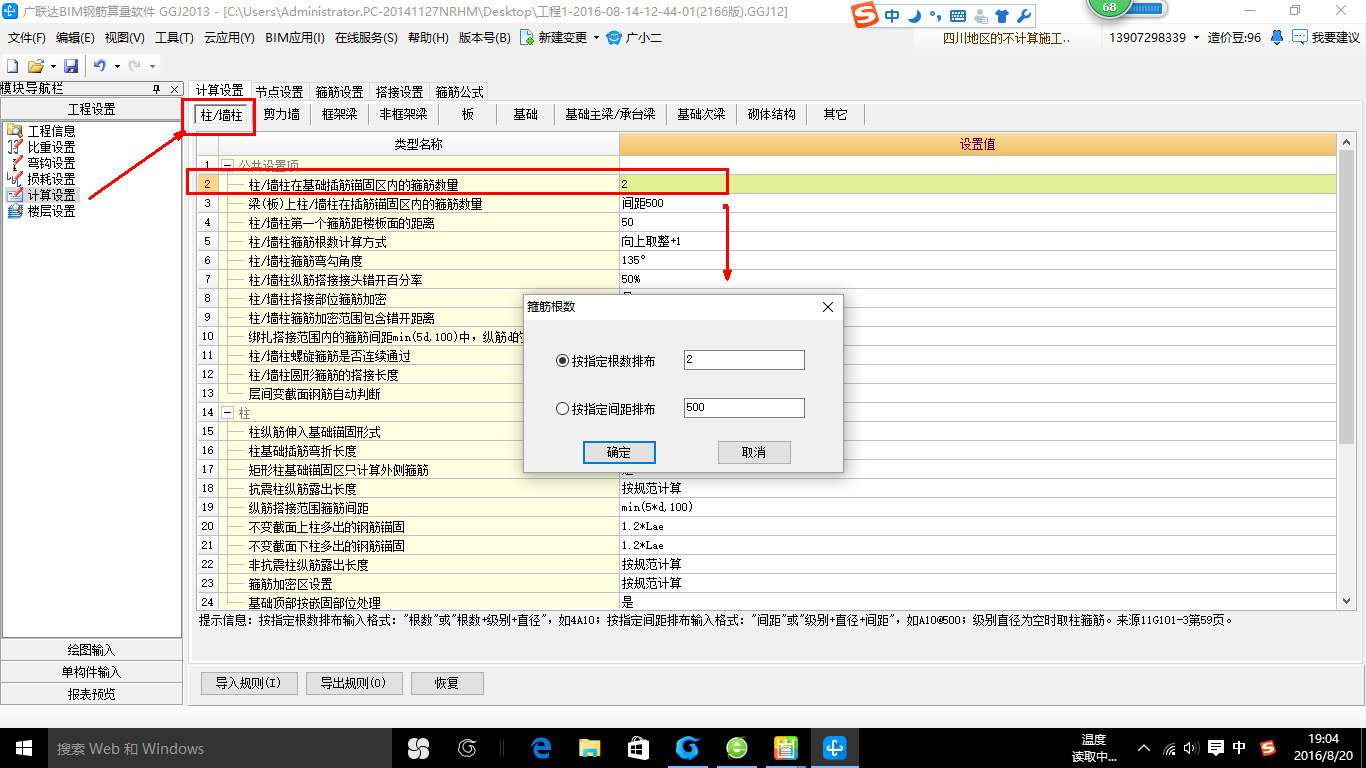
Task: Expand the 新建变更 dropdown arrow
Action: pos(596,38)
